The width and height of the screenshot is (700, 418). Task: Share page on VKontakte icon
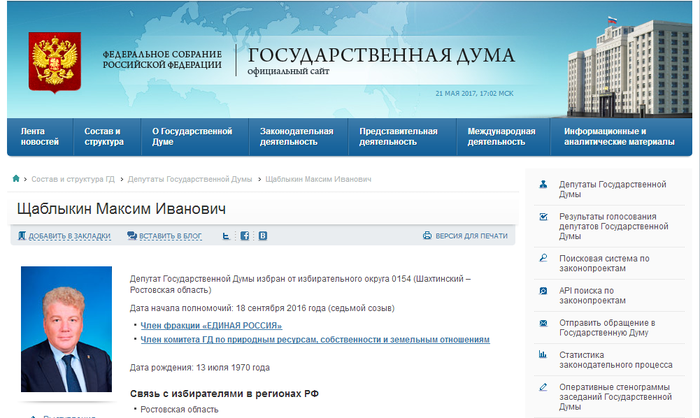click(x=263, y=236)
